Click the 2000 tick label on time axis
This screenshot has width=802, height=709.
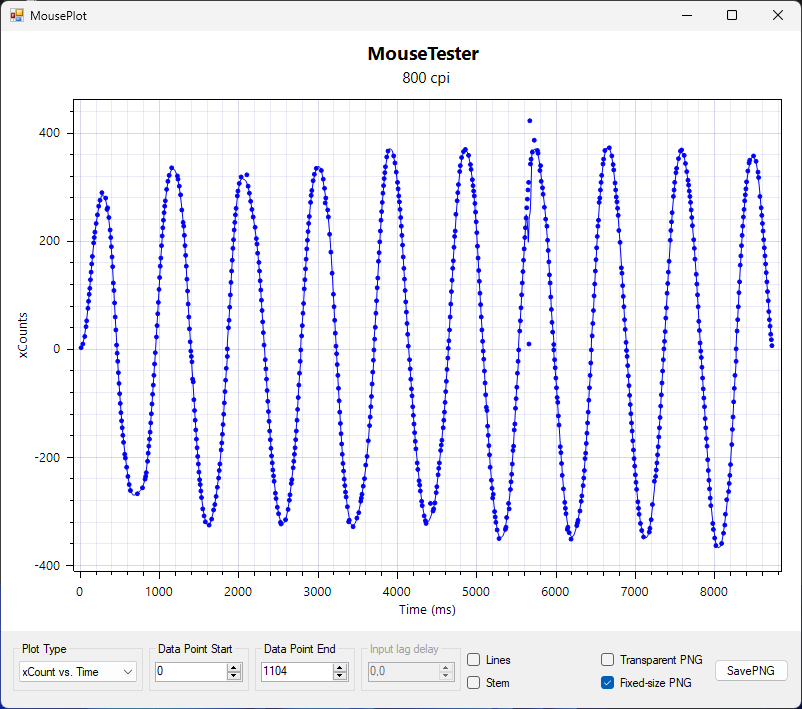click(238, 592)
